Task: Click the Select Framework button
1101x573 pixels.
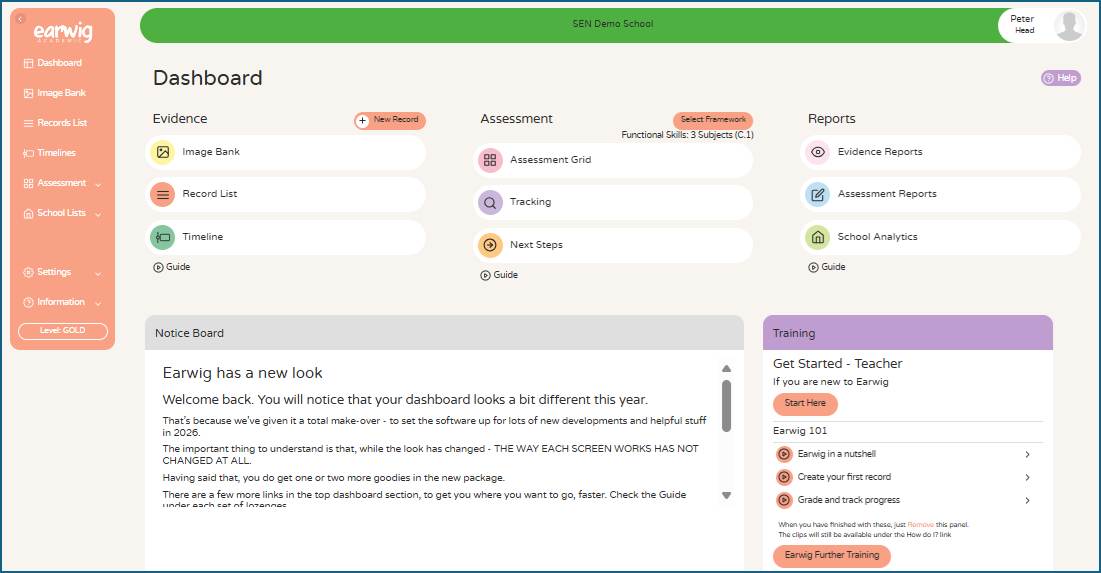Action: (x=713, y=119)
